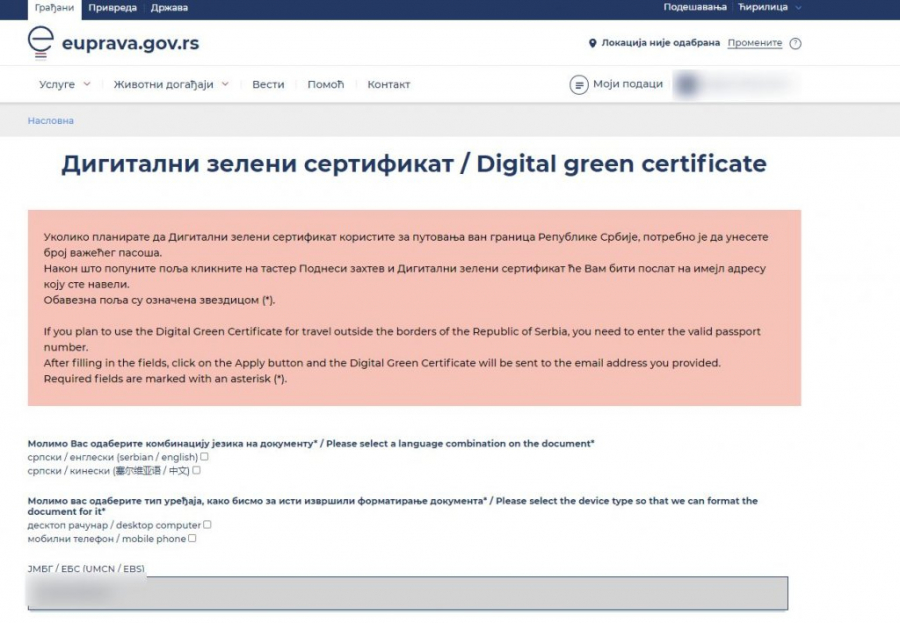
Task: Open the Вести menu item
Action: coord(268,85)
